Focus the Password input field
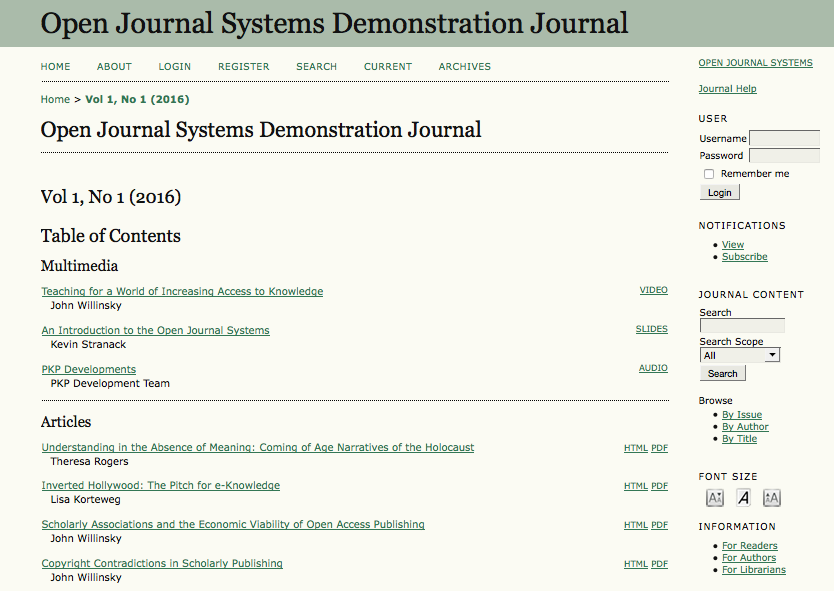Image resolution: width=834 pixels, height=591 pixels. click(784, 156)
